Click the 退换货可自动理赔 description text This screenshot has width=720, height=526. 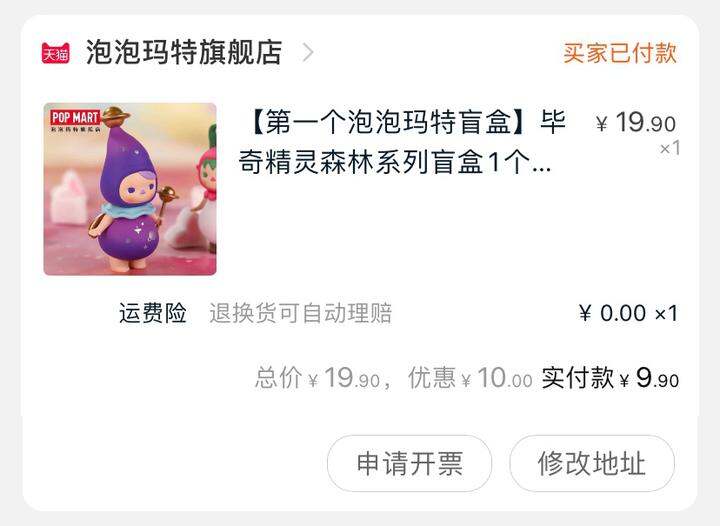tap(301, 313)
